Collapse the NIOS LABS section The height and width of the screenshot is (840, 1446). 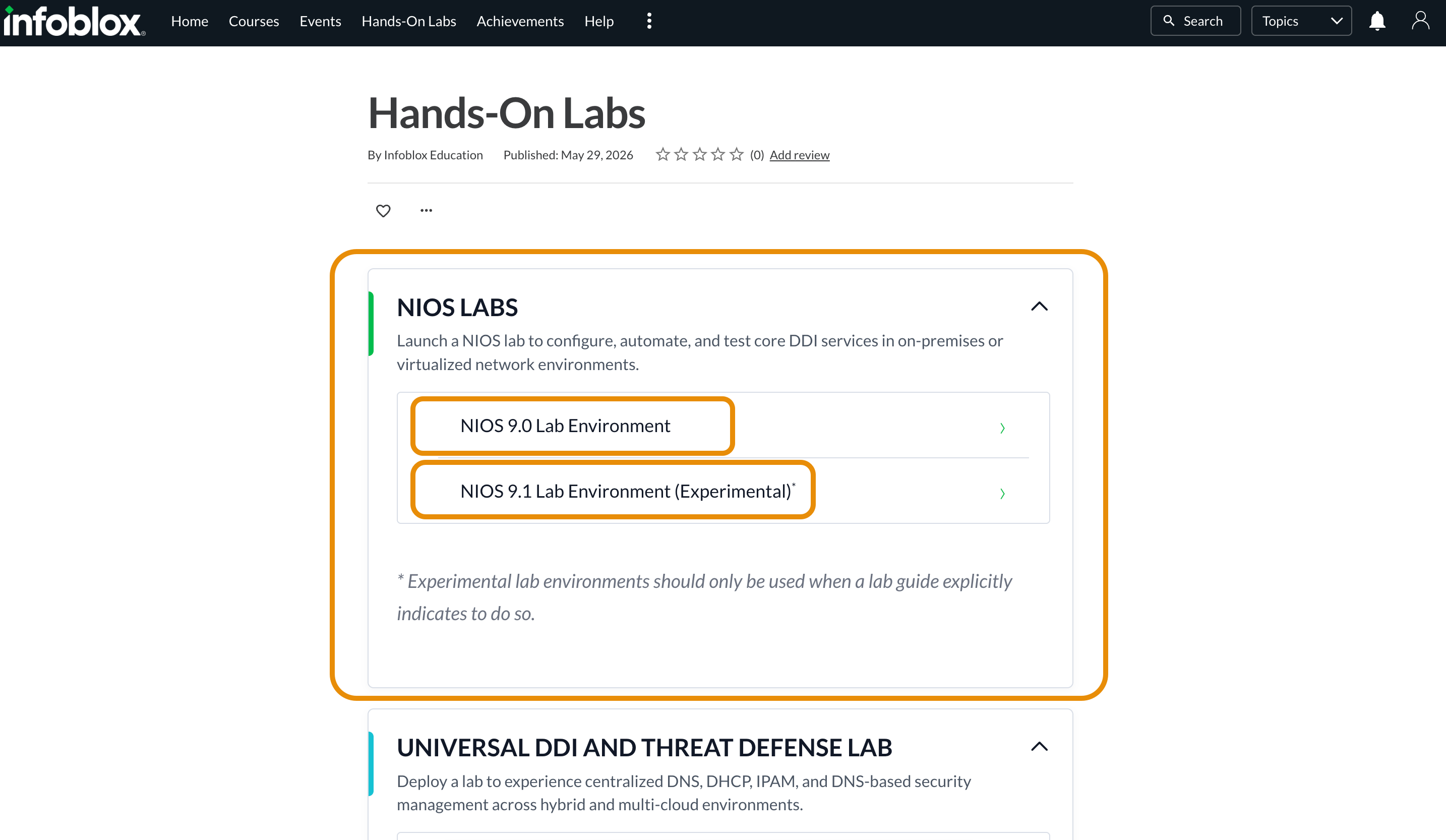point(1039,307)
